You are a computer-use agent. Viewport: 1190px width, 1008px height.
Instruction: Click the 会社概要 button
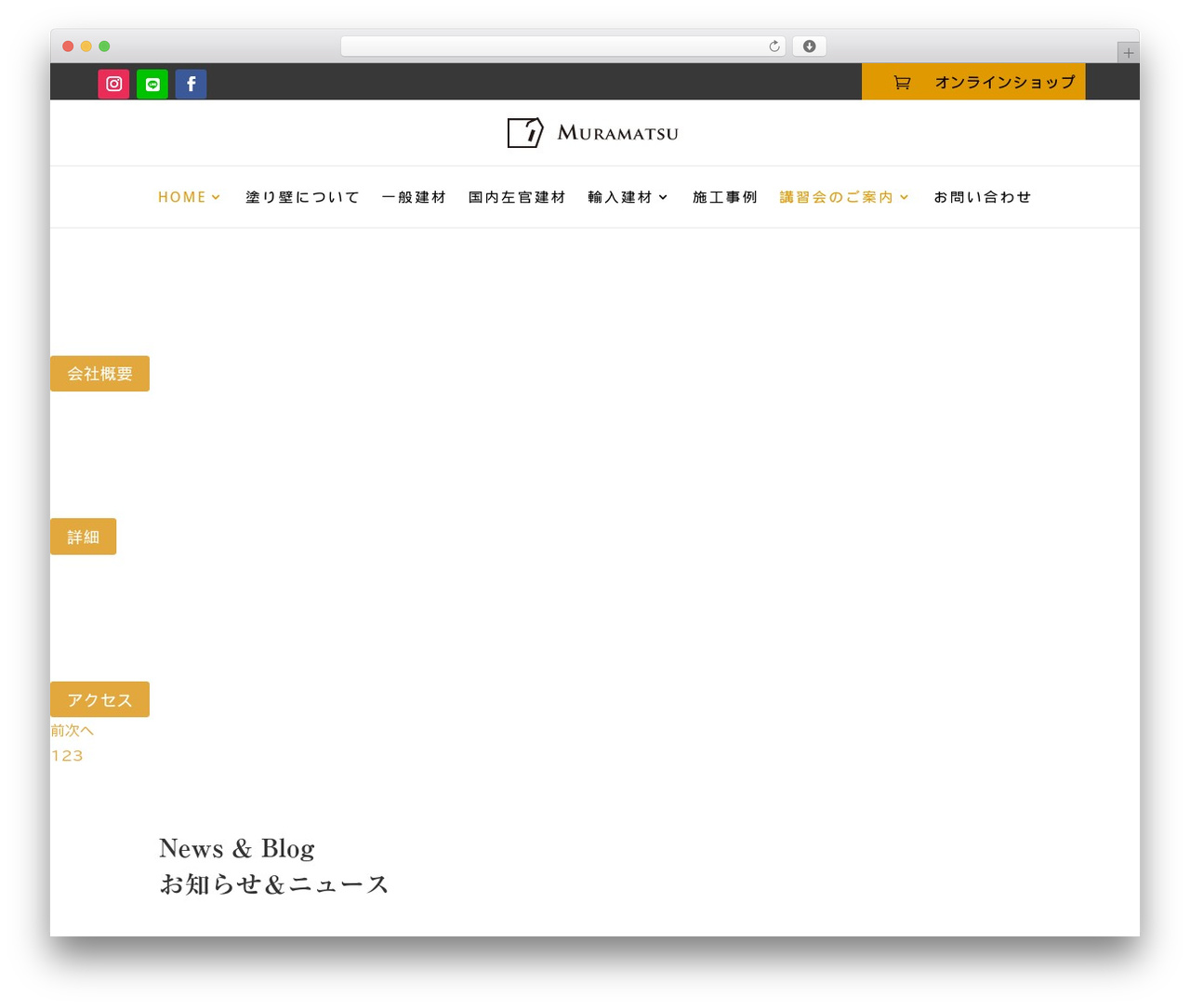pyautogui.click(x=99, y=374)
